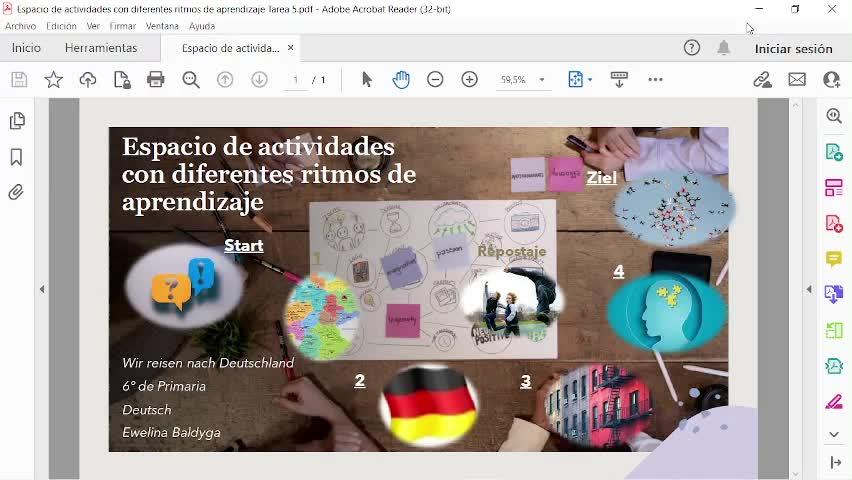Open the fit page options dropdown
The image size is (852, 480).
[x=579, y=79]
